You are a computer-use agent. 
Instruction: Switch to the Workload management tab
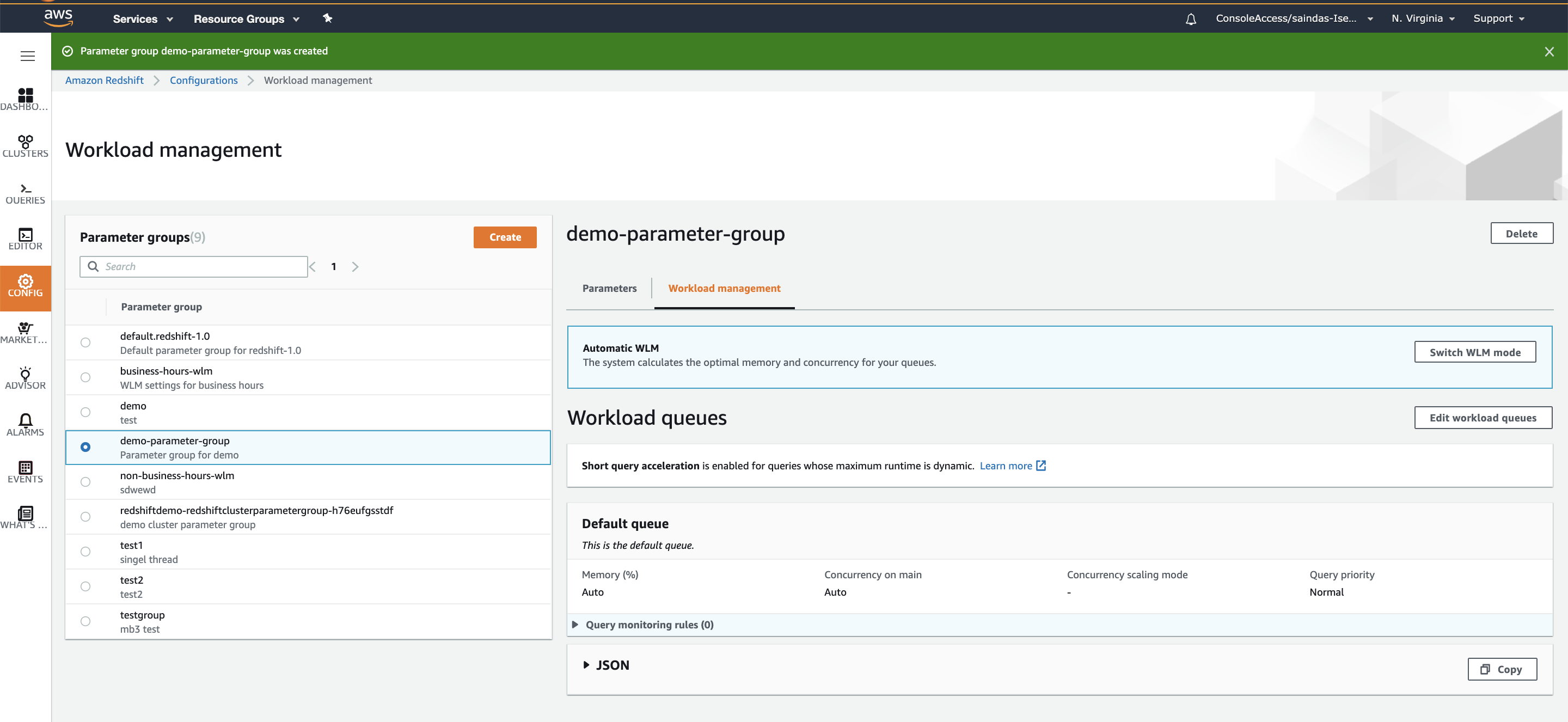click(724, 289)
